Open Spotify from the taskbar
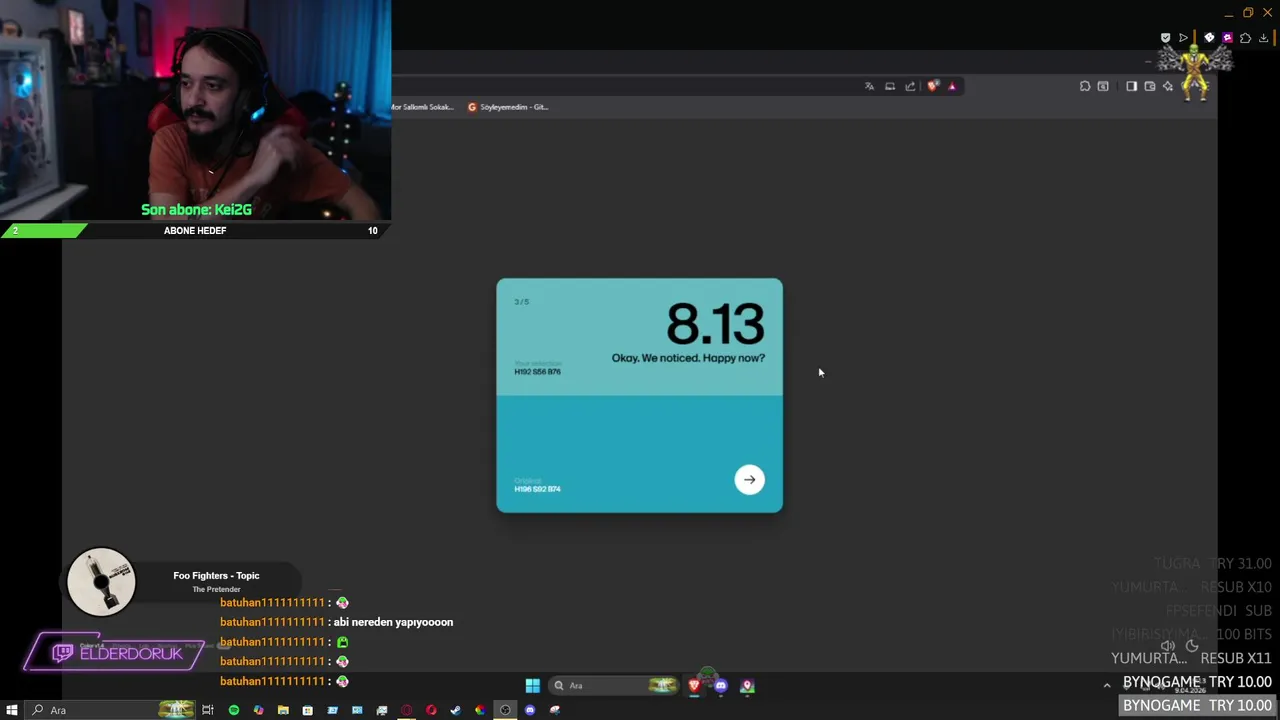This screenshot has height=720, width=1280. (234, 710)
